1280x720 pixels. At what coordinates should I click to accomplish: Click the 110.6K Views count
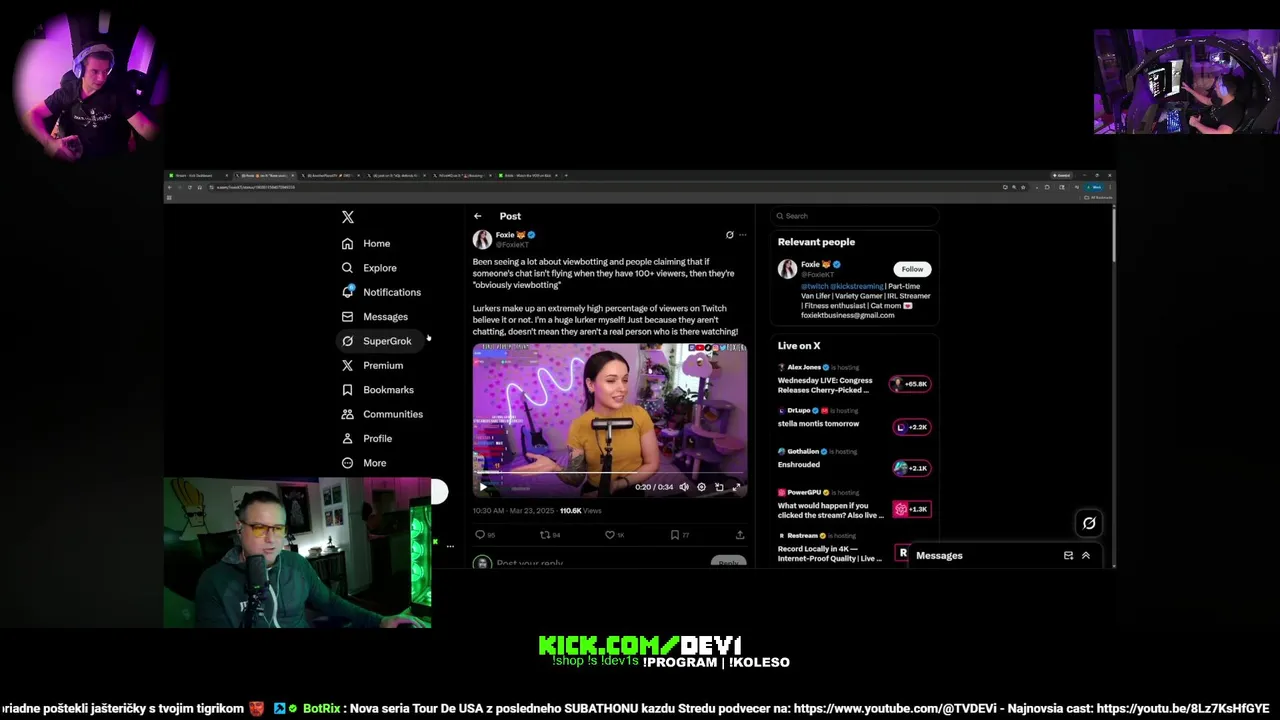pyautogui.click(x=580, y=511)
